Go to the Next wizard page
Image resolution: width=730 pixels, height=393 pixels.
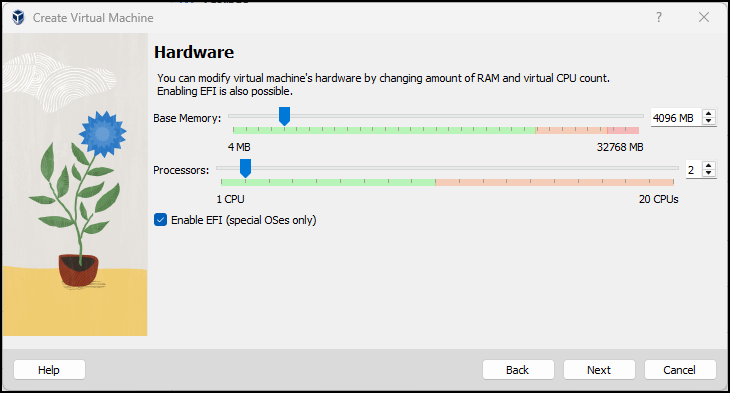599,370
